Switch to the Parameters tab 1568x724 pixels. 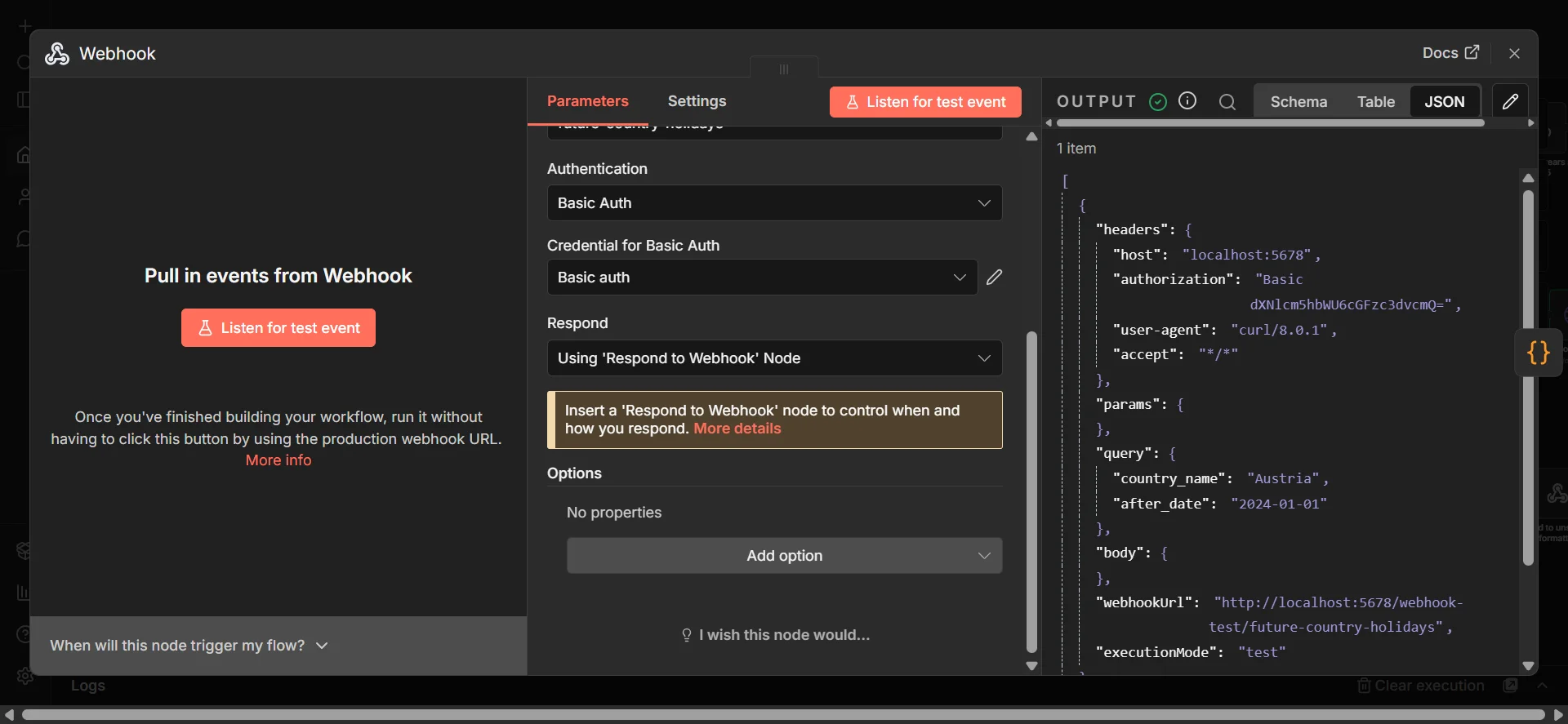(588, 101)
